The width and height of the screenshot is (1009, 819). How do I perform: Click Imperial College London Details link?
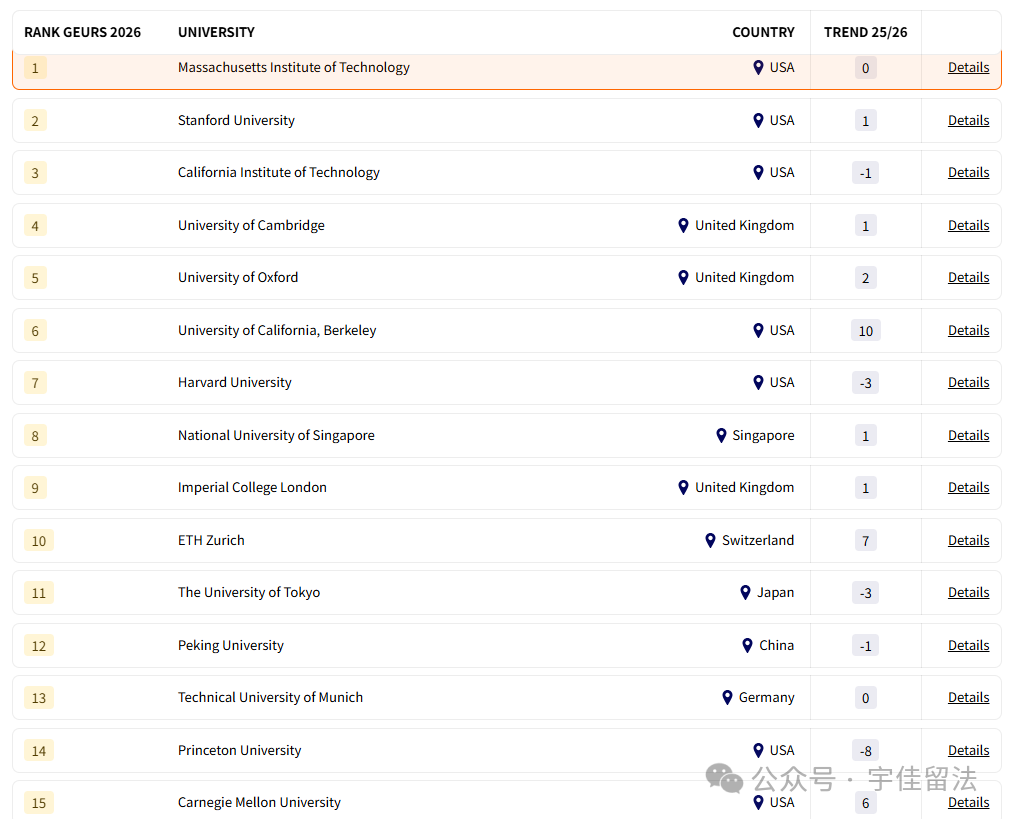968,488
